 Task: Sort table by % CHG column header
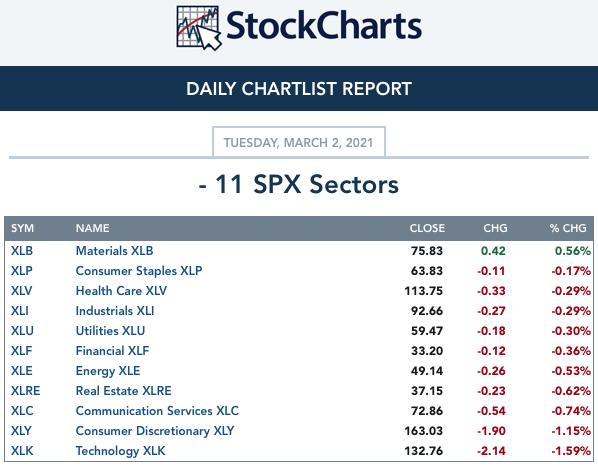tap(568, 228)
